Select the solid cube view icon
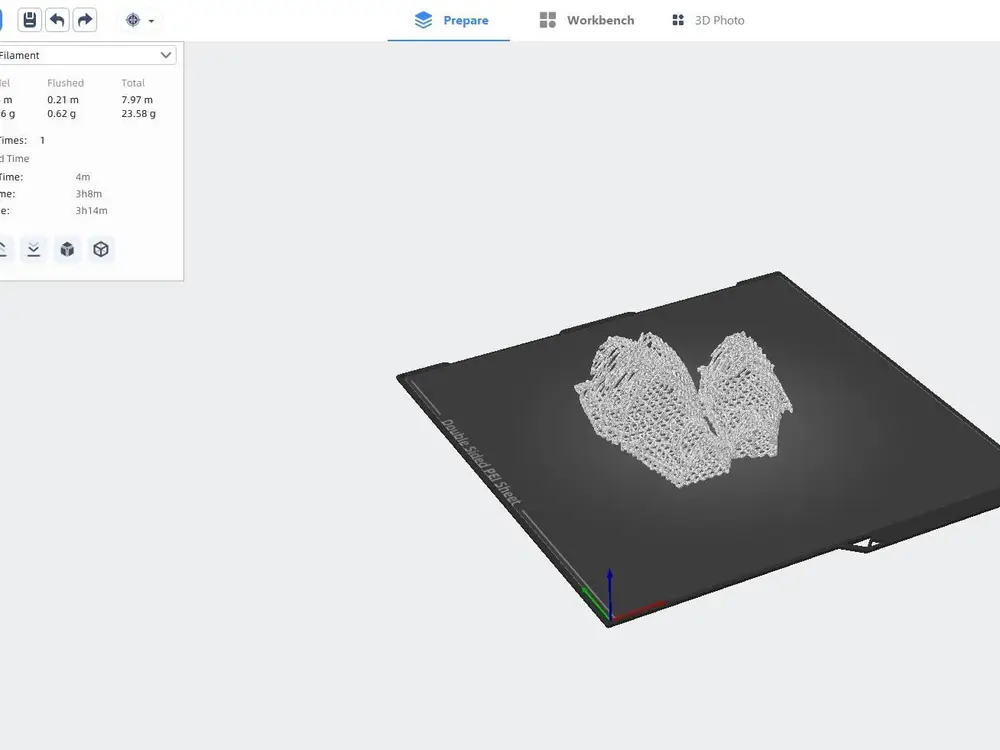The image size is (1000, 750). click(x=67, y=249)
